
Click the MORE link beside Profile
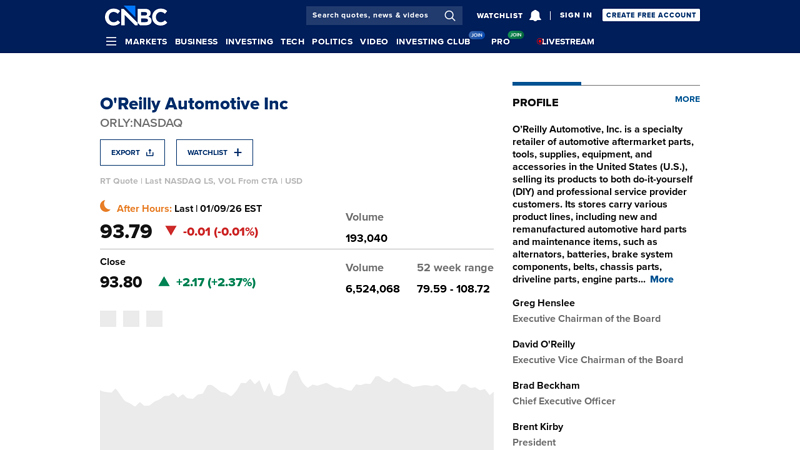pos(687,99)
